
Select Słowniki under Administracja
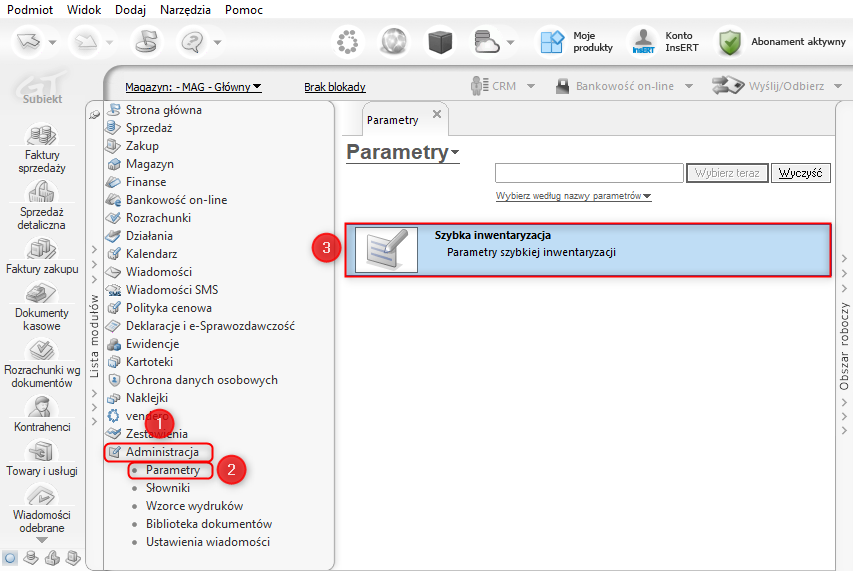point(168,488)
